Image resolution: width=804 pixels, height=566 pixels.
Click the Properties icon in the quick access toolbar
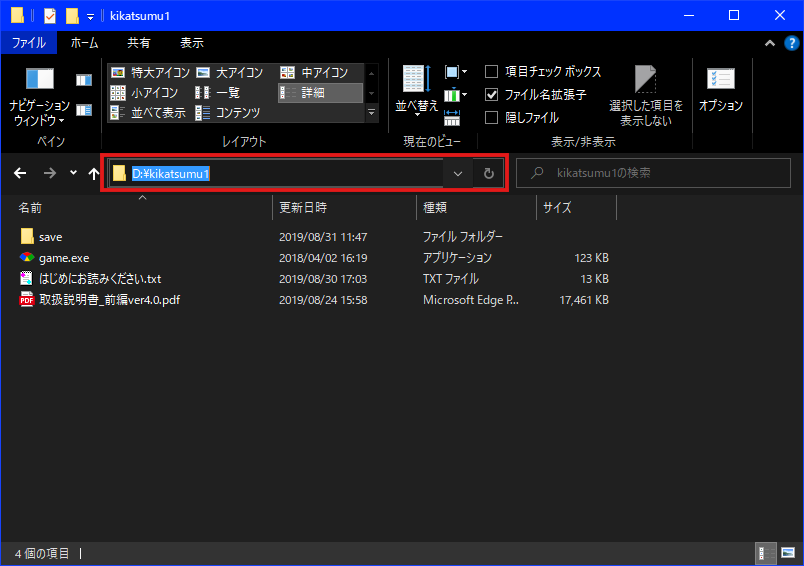tap(50, 16)
